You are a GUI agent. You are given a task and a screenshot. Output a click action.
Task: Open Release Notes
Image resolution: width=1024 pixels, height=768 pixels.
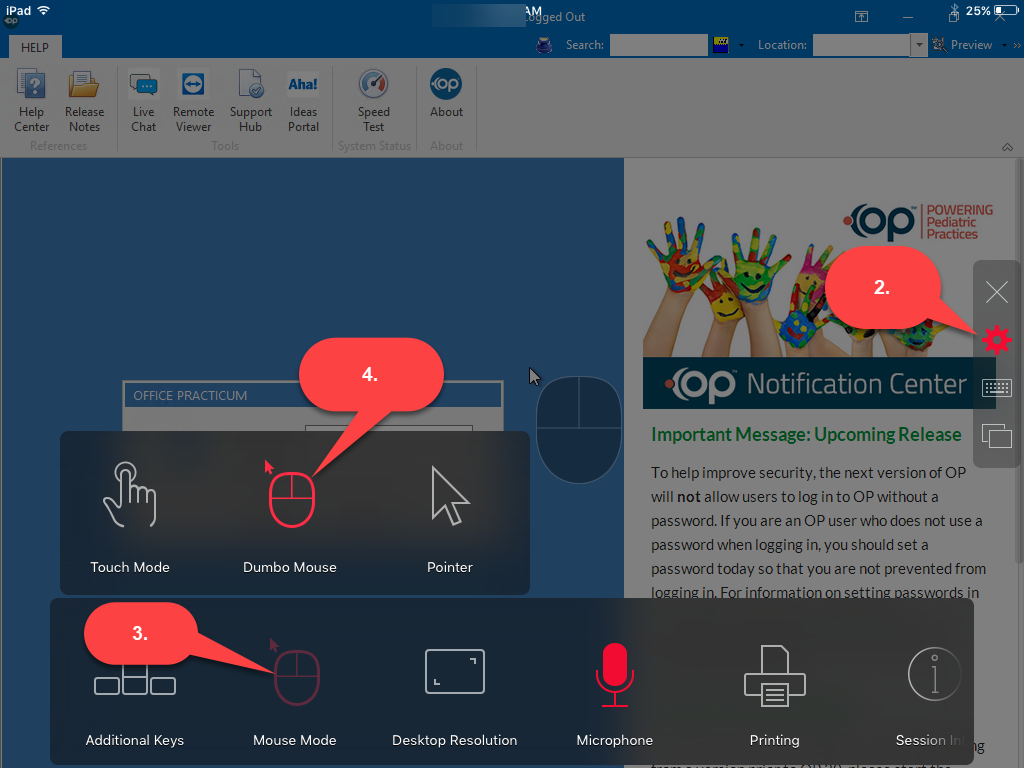click(x=84, y=101)
